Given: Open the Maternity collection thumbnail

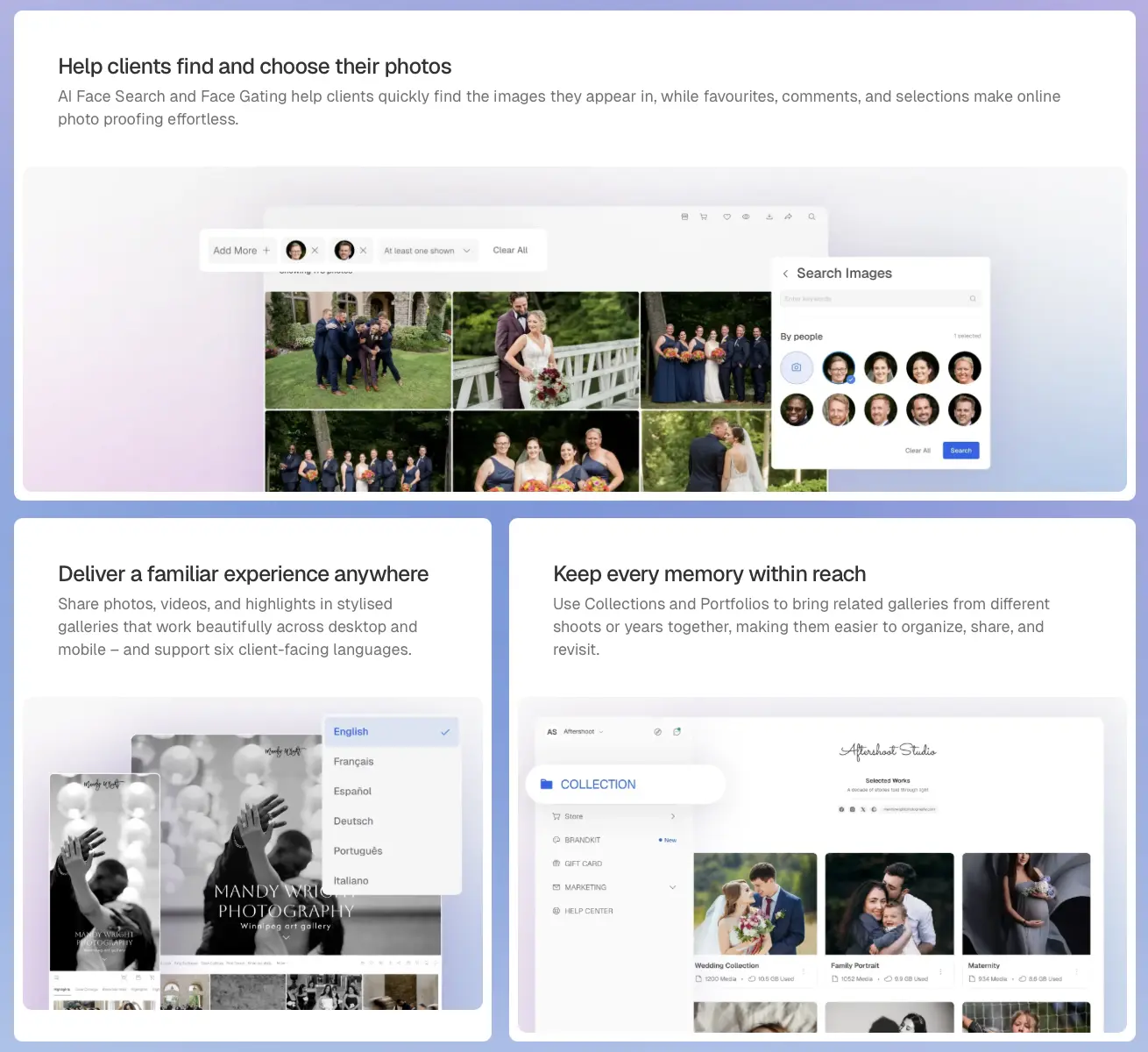Looking at the screenshot, I should point(1026,904).
